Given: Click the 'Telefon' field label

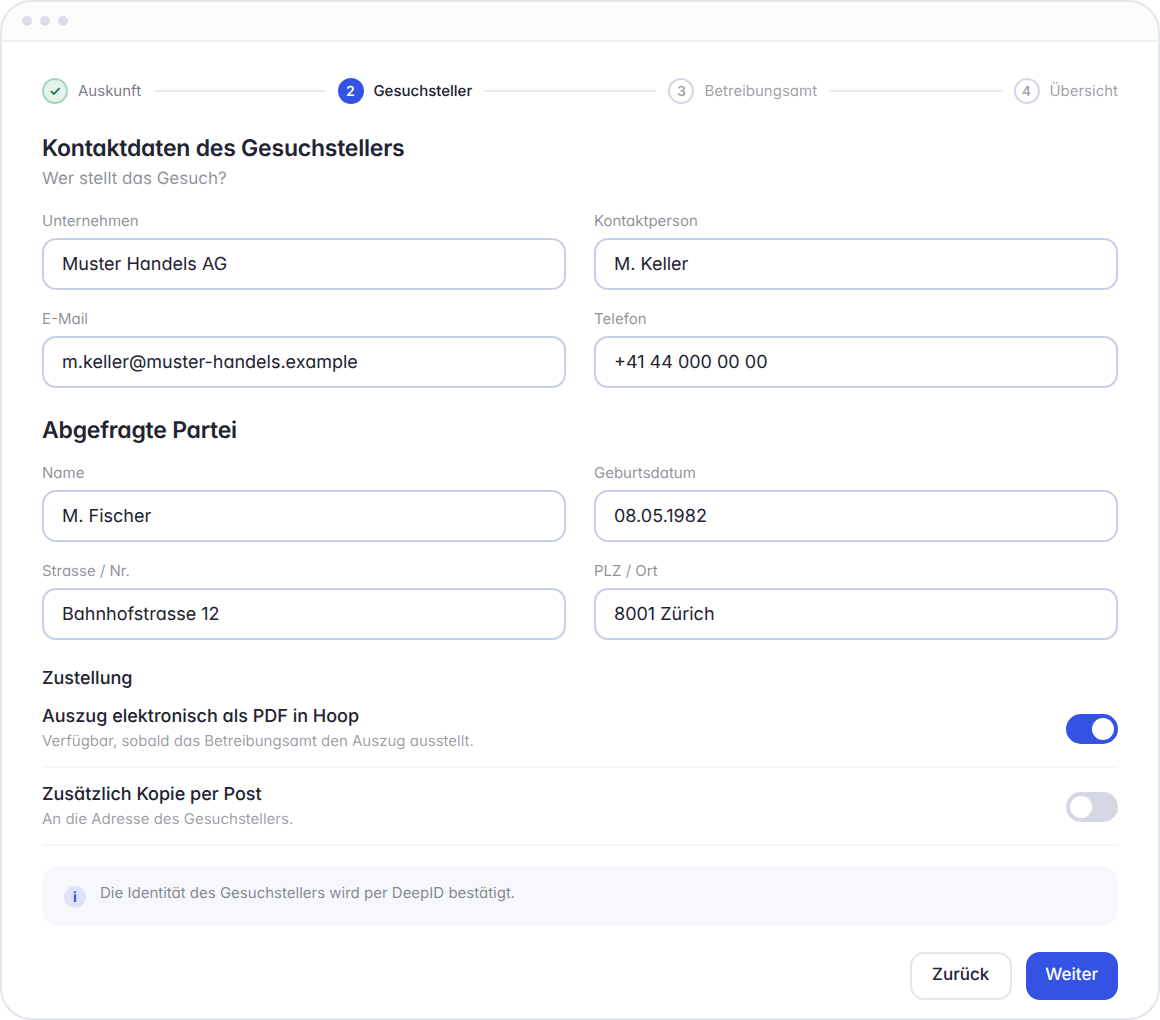Looking at the screenshot, I should (620, 319).
